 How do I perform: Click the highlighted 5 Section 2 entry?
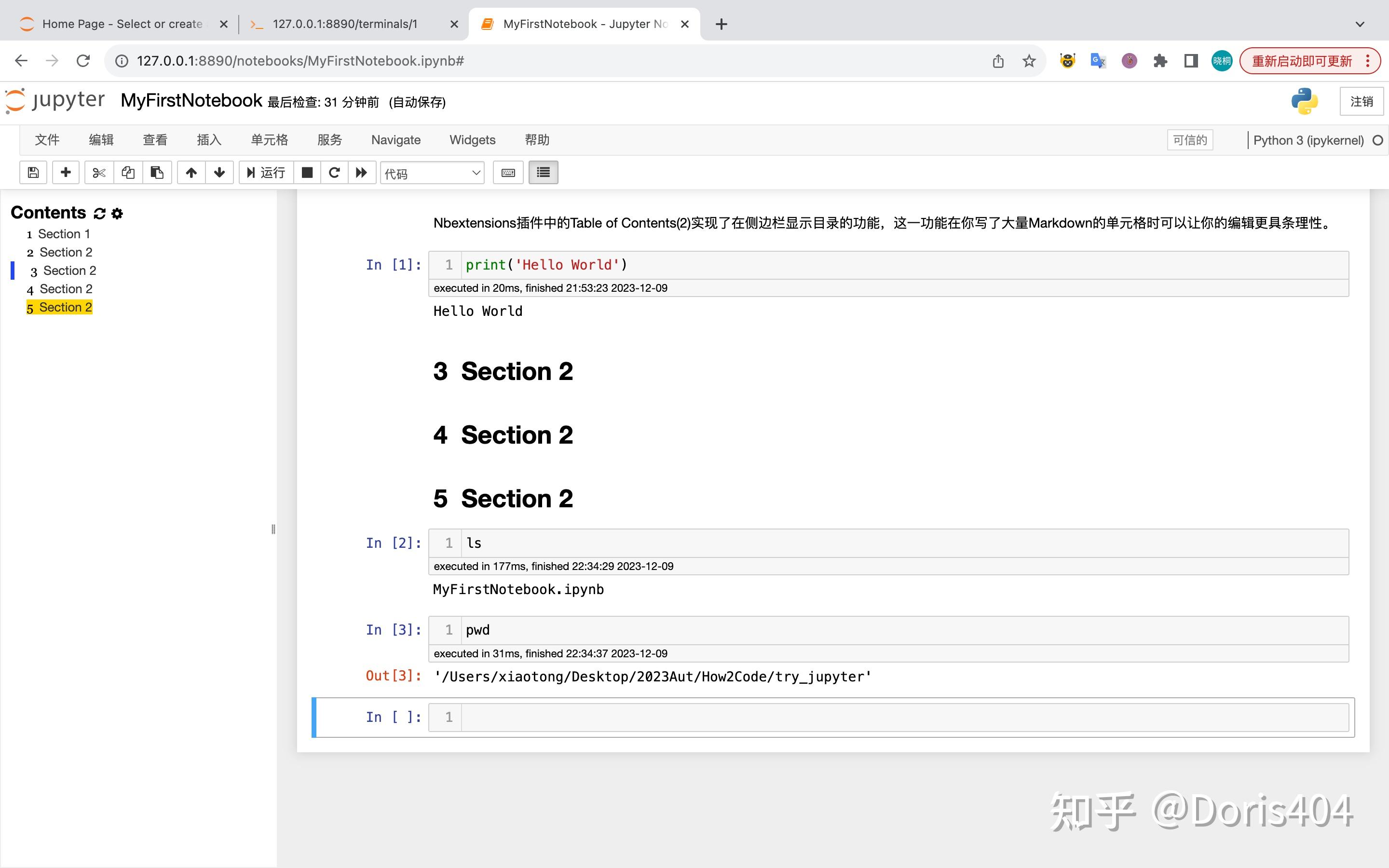(59, 307)
